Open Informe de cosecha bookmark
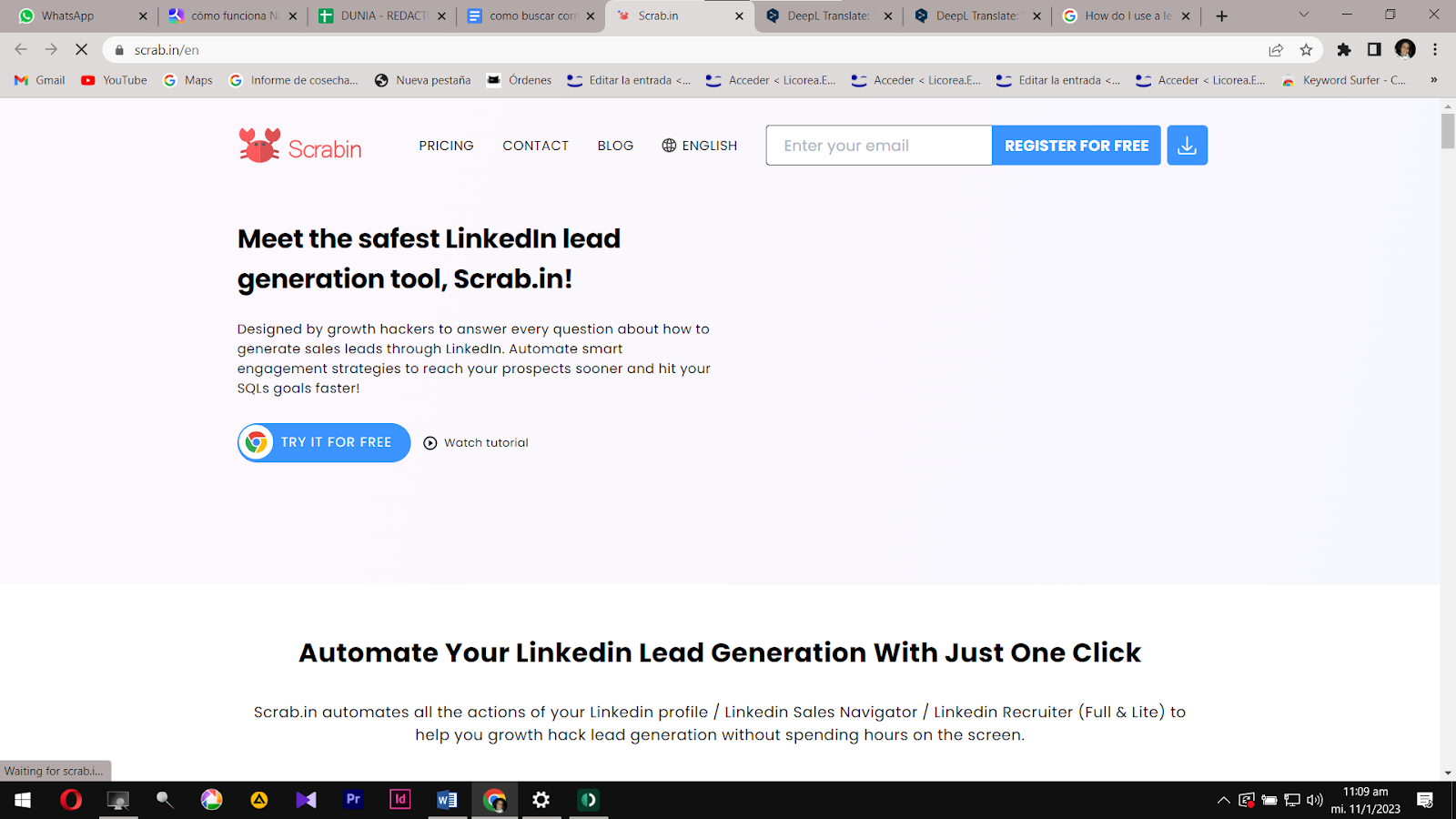Screen dimensions: 1456x819 click(x=294, y=80)
